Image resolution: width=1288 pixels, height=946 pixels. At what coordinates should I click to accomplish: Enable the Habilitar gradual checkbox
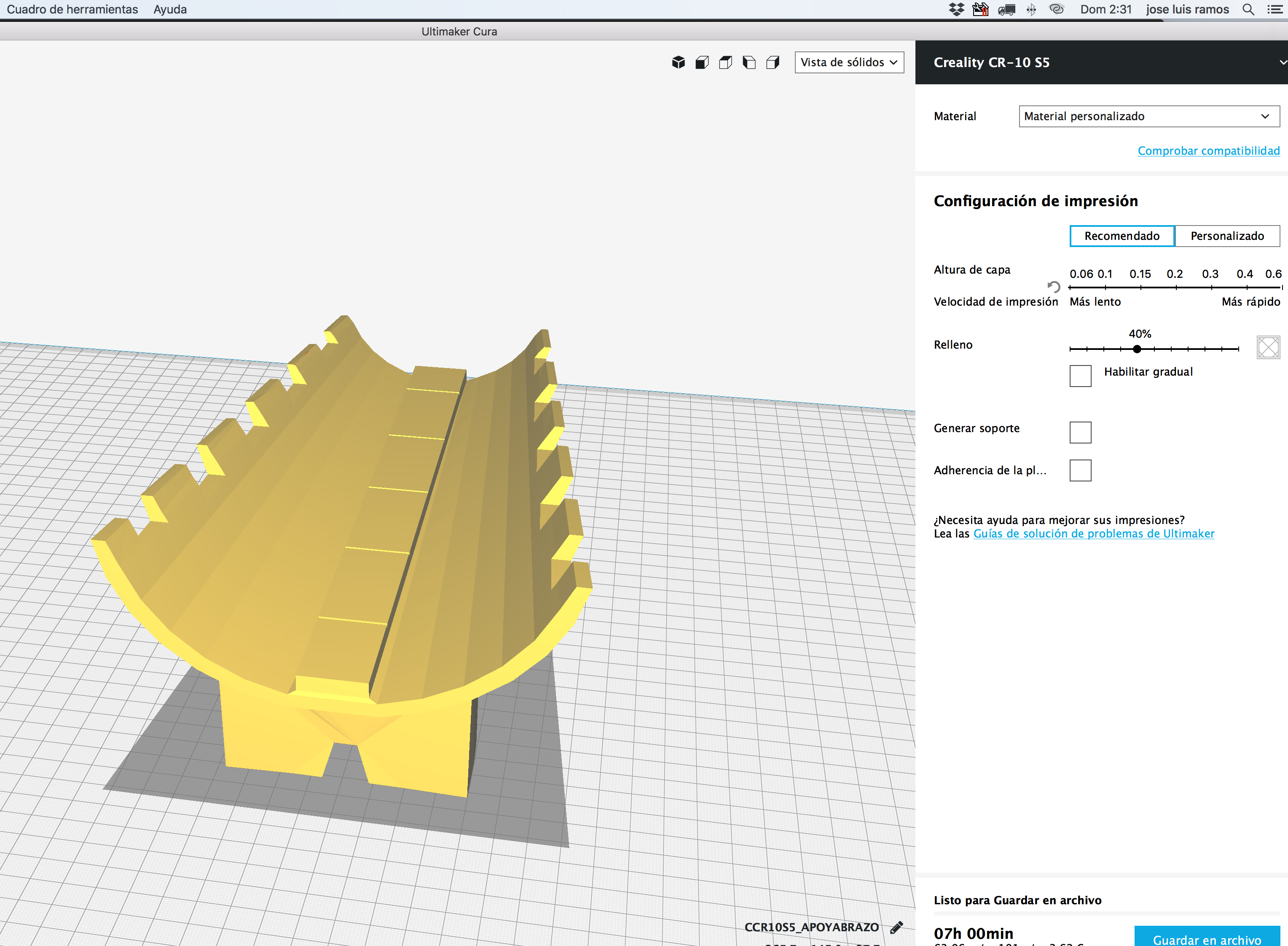pos(1080,376)
